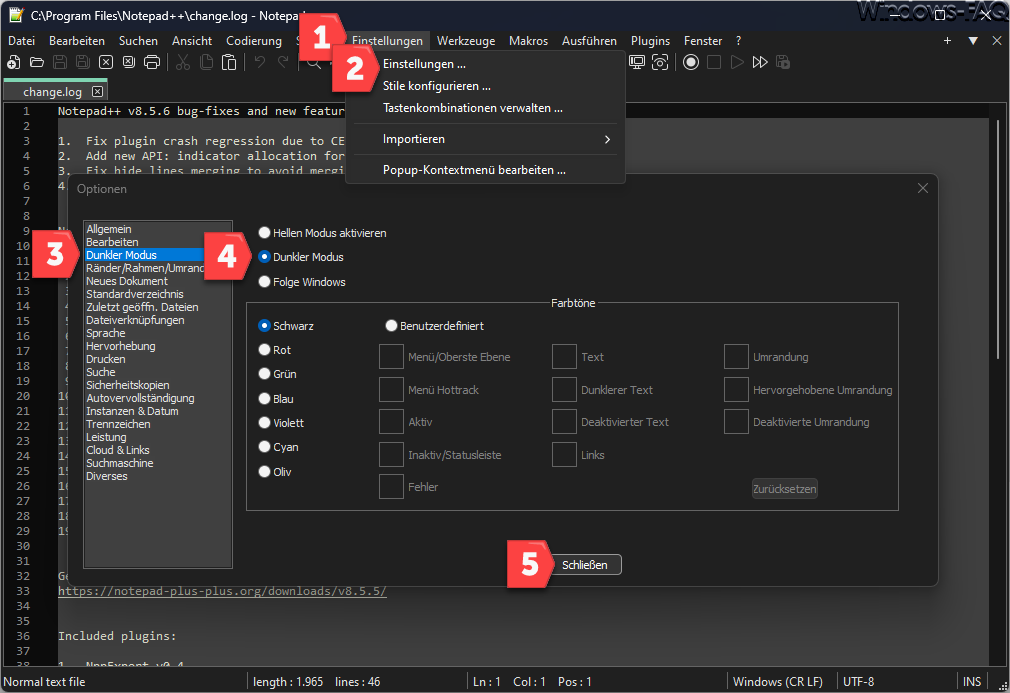Click the down-triangle icon at menu bar right
Screen dimensions: 1010x693
pos(973,41)
